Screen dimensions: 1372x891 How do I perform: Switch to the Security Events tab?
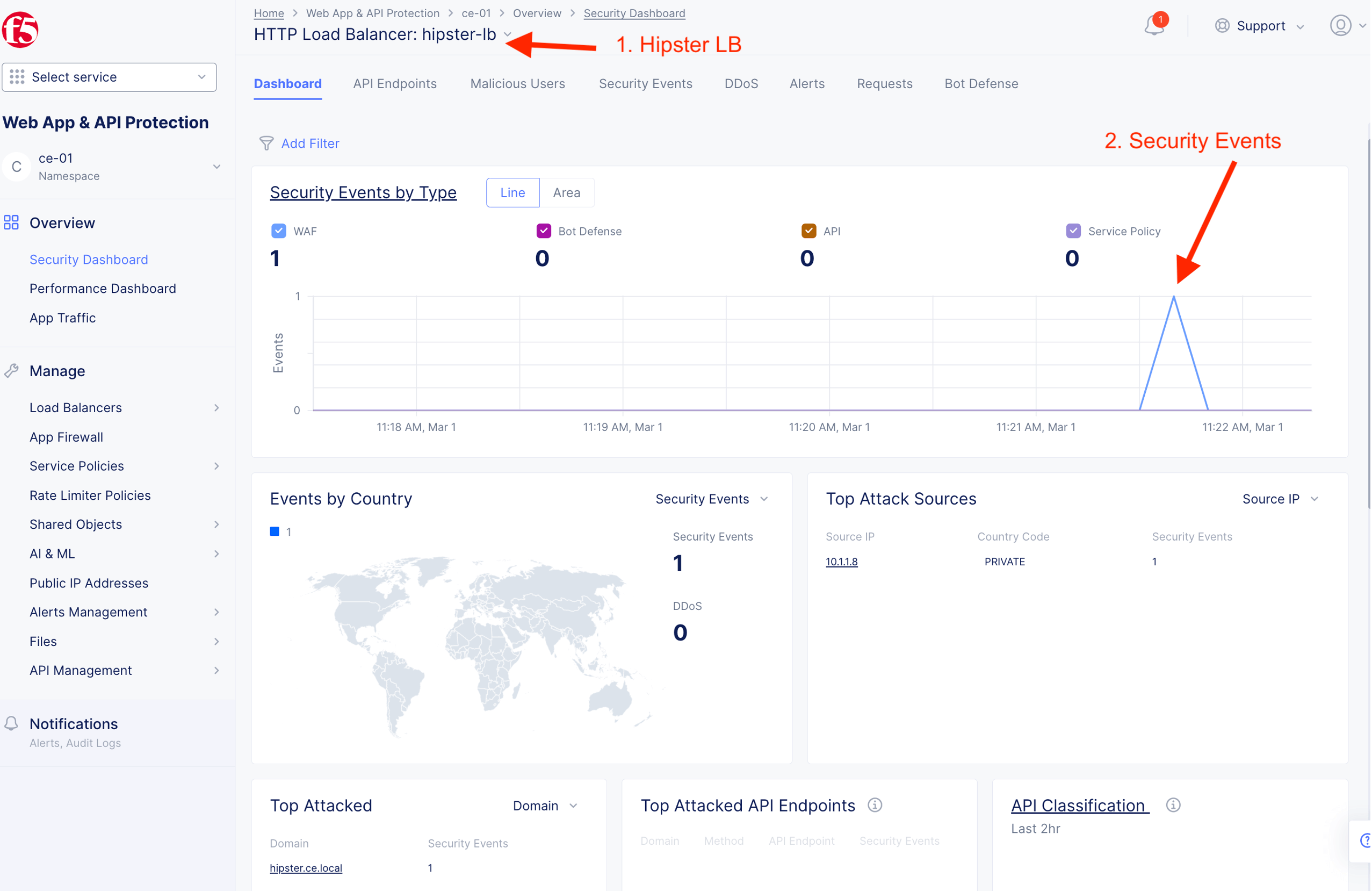[x=645, y=84]
